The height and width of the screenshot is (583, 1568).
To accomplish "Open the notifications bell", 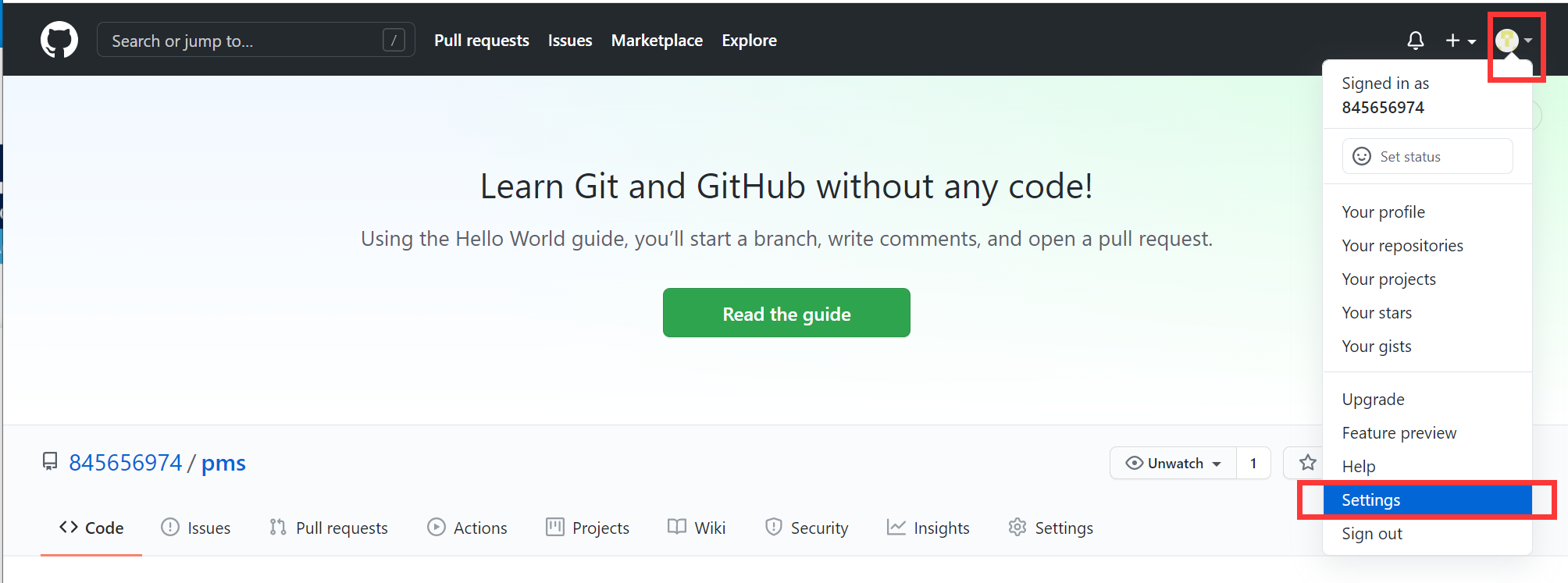I will (1415, 40).
